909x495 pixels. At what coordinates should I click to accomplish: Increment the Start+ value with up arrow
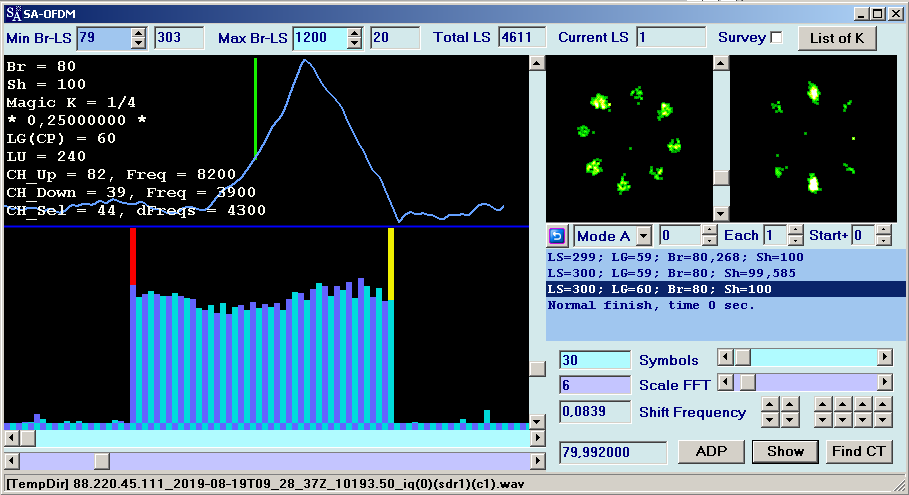(883, 231)
